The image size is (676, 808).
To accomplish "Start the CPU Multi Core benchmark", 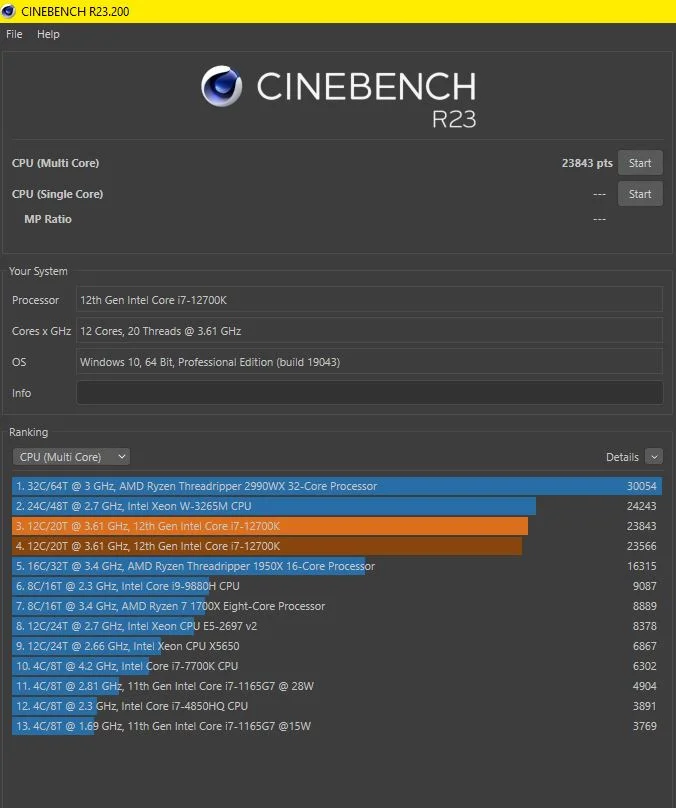I will (x=640, y=163).
